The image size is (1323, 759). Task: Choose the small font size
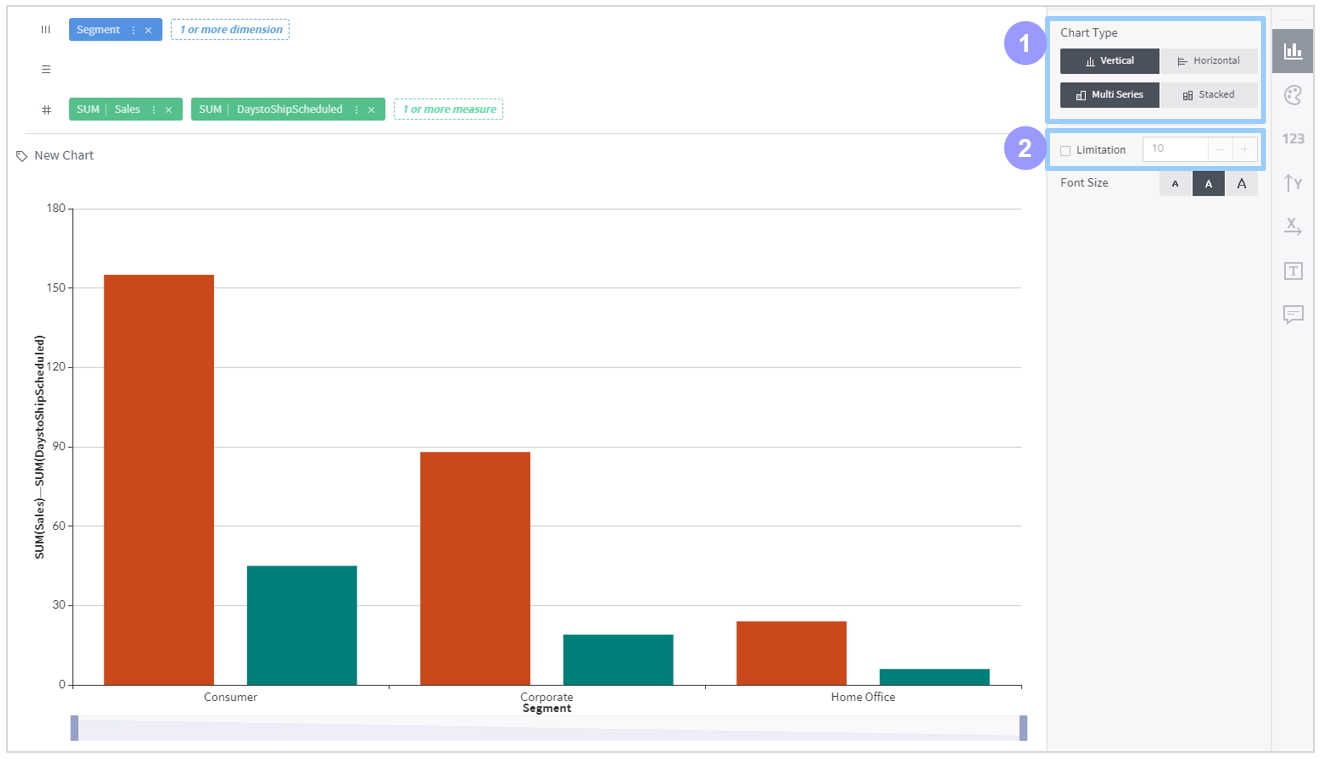[x=1175, y=184]
